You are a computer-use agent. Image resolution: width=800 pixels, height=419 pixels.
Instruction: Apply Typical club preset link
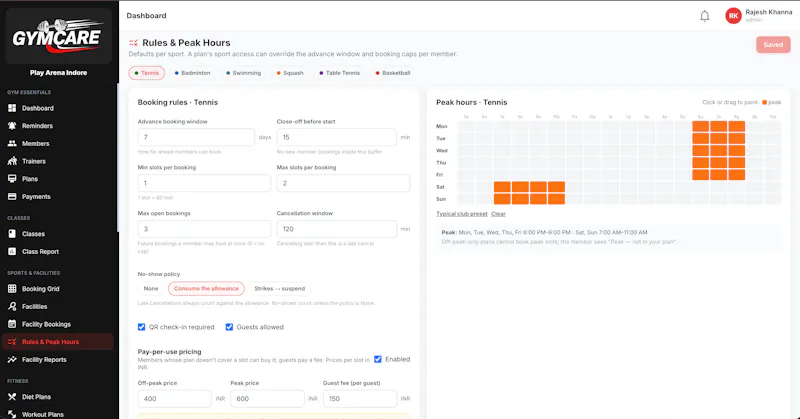(x=461, y=214)
